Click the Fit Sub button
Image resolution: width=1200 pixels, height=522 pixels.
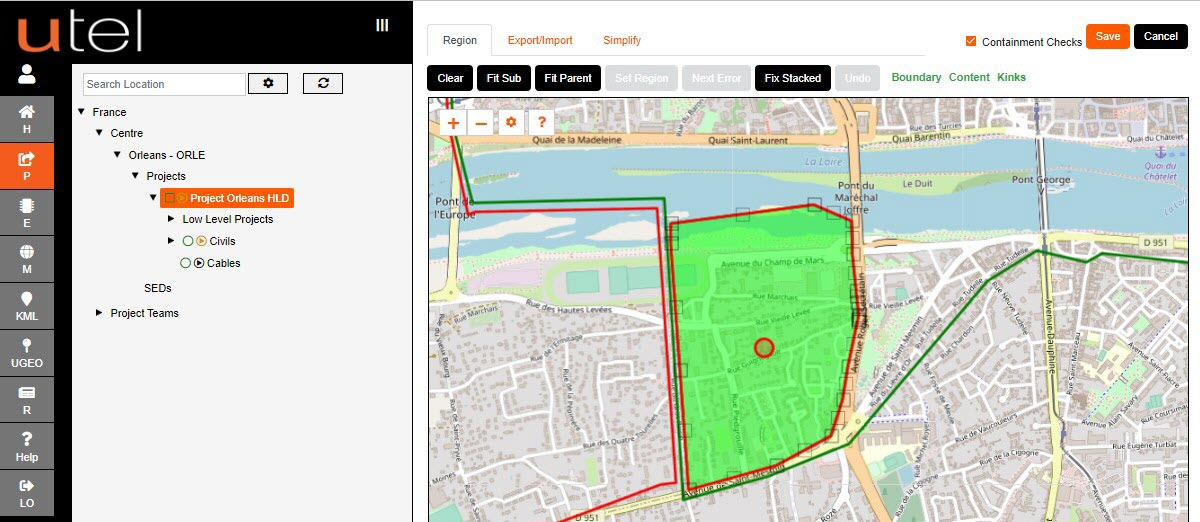pyautogui.click(x=504, y=78)
